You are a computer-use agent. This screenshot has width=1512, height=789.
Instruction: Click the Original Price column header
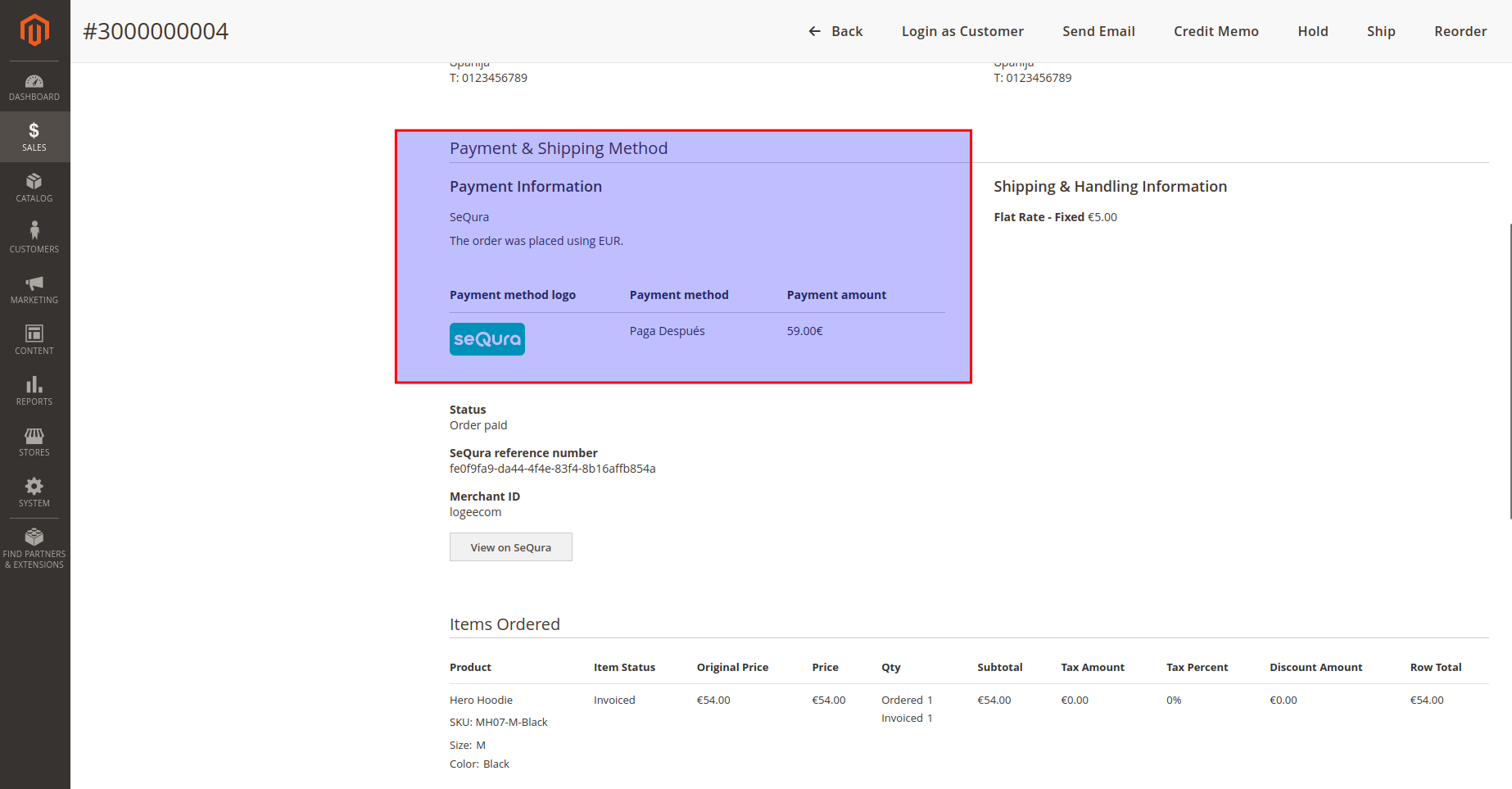[733, 667]
